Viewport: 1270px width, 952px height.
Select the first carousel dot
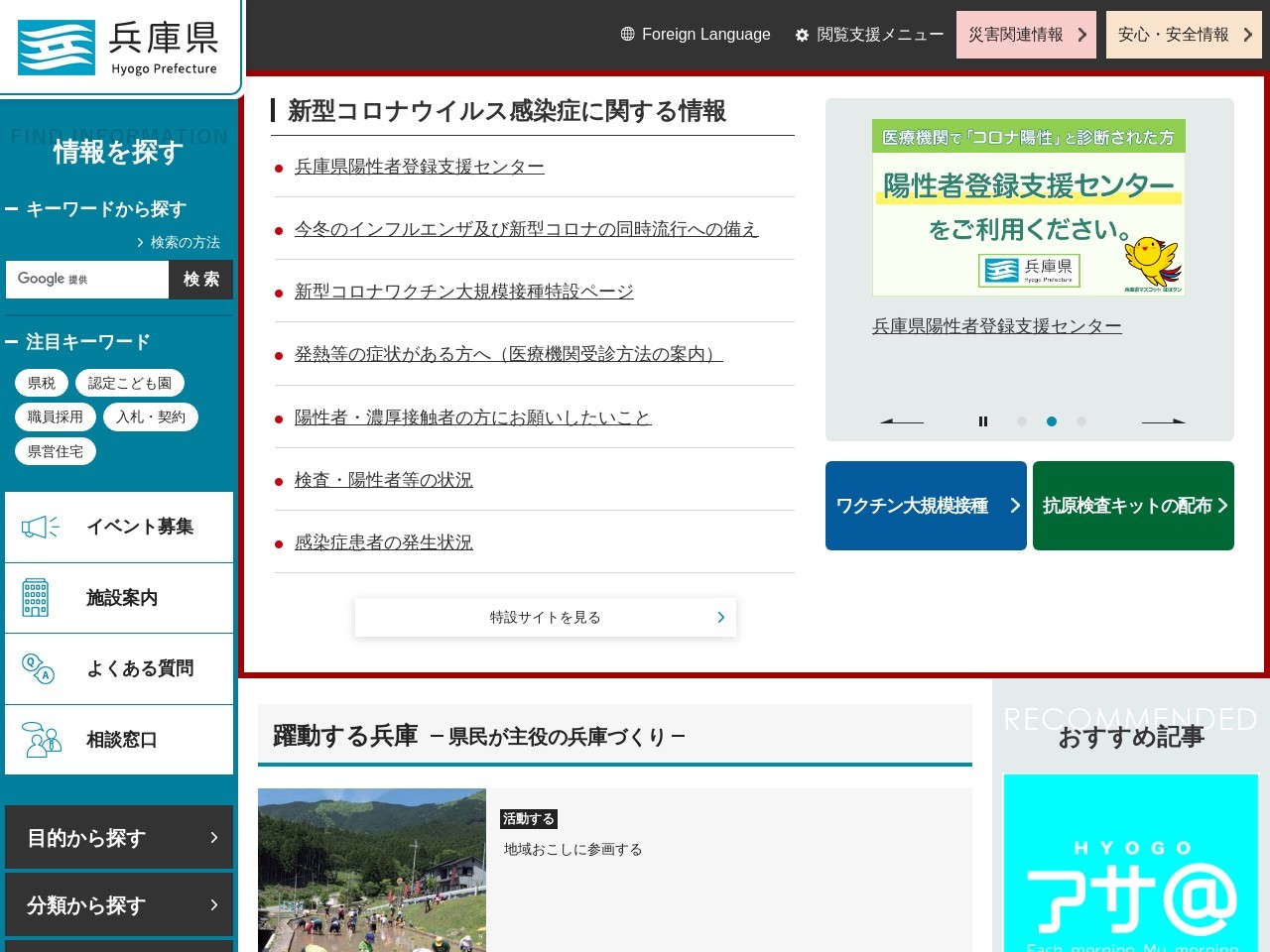1022,421
